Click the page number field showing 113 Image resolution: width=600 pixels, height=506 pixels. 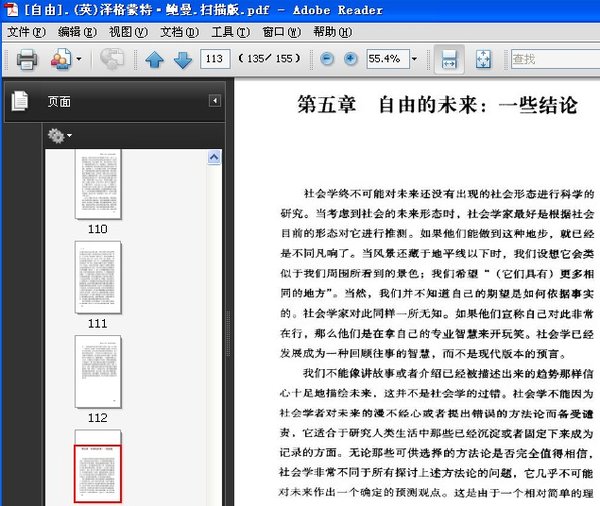click(215, 60)
